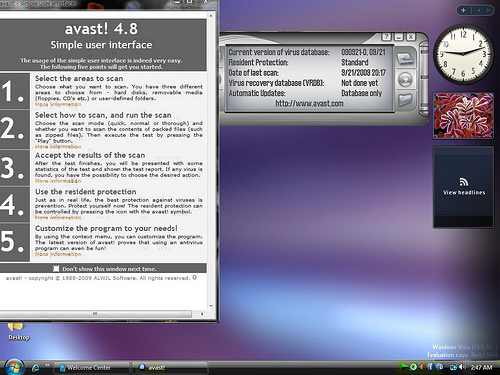
Task: Click the small icon after 'All rights reserved.'
Action: point(195,277)
